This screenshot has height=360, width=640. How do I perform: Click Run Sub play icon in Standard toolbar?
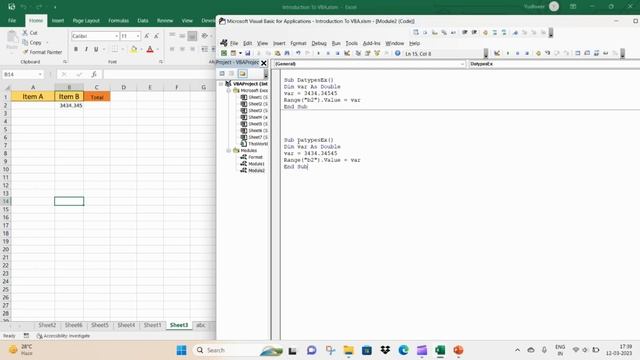[318, 53]
